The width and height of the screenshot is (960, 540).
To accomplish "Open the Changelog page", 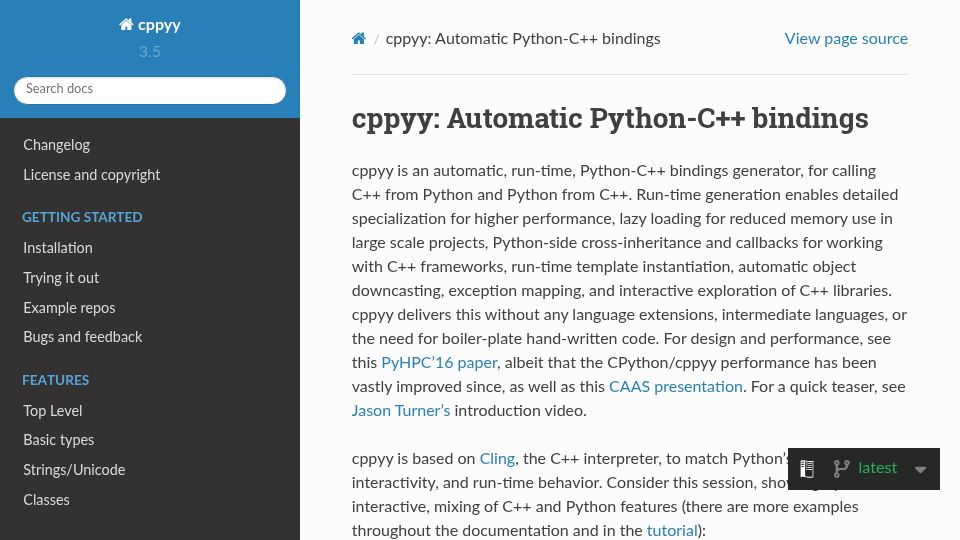I will tap(56, 145).
